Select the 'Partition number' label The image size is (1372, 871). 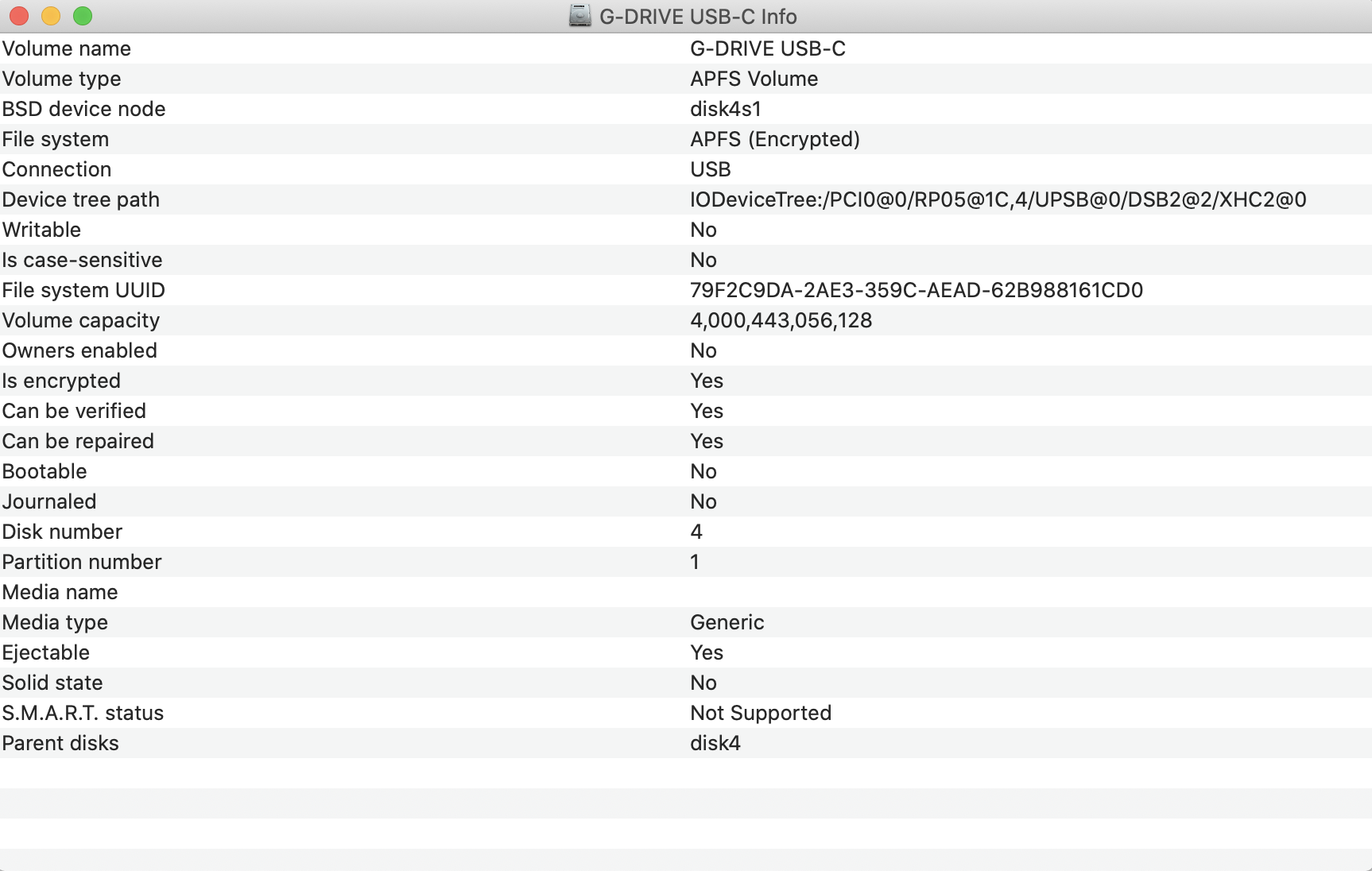[x=82, y=562]
